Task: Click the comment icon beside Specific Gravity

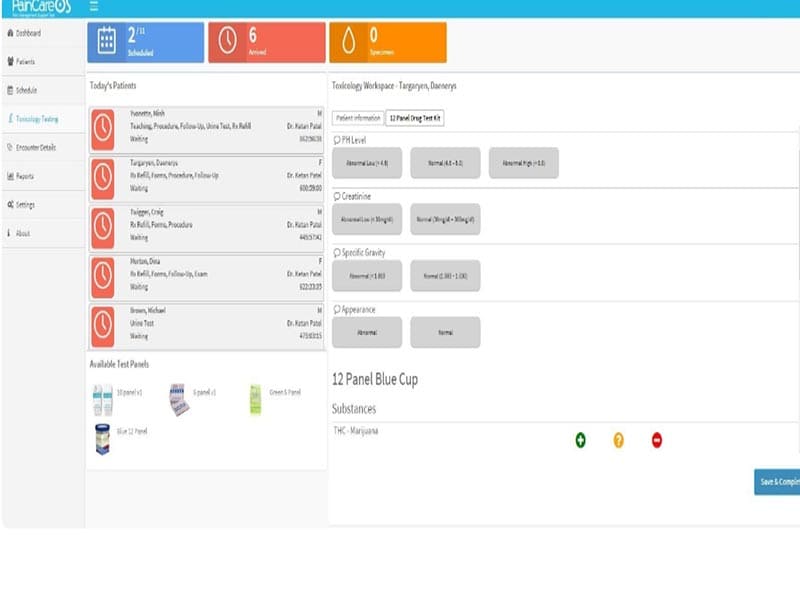Action: coord(337,253)
